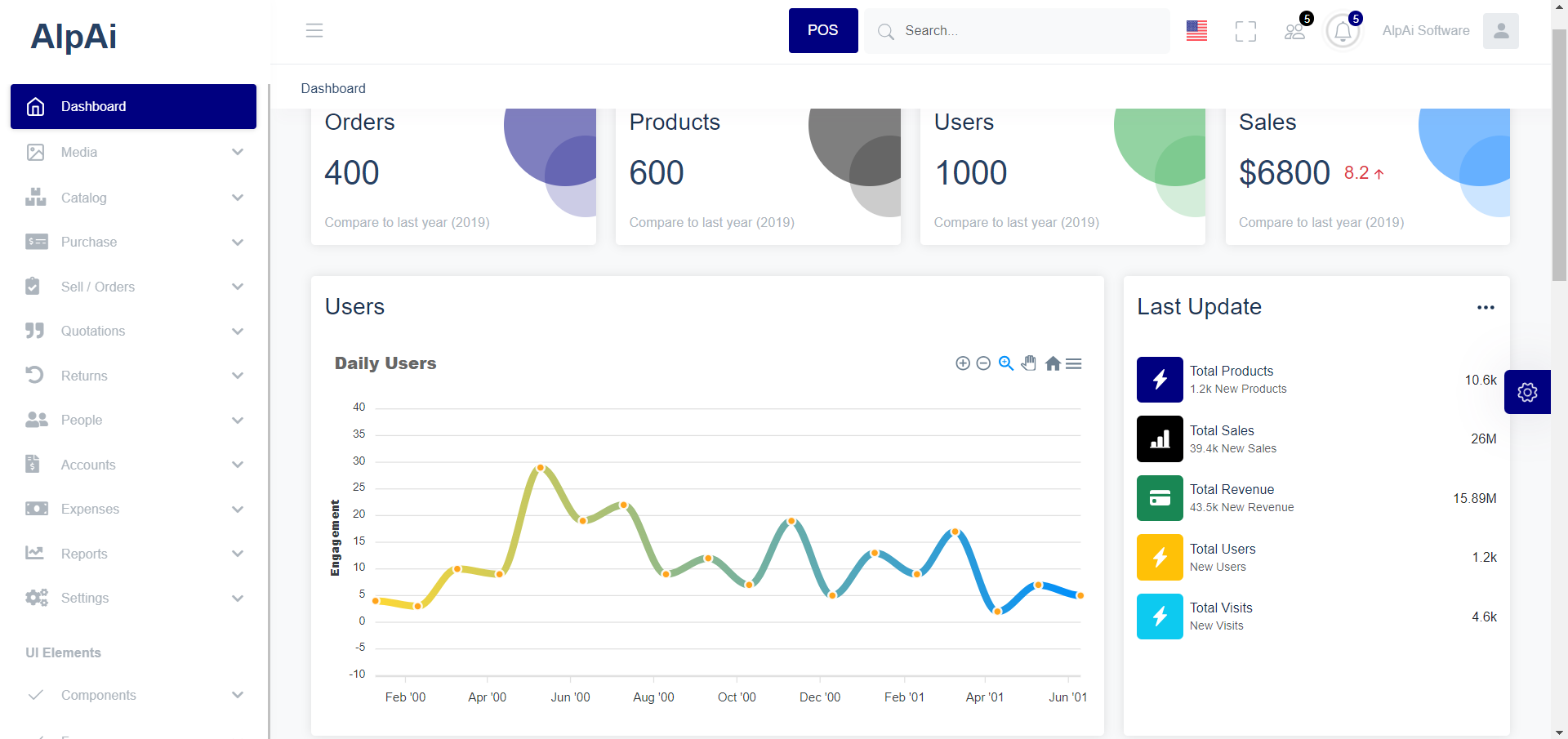Click the 26M Total Sales value
This screenshot has width=1568, height=739.
[1483, 439]
